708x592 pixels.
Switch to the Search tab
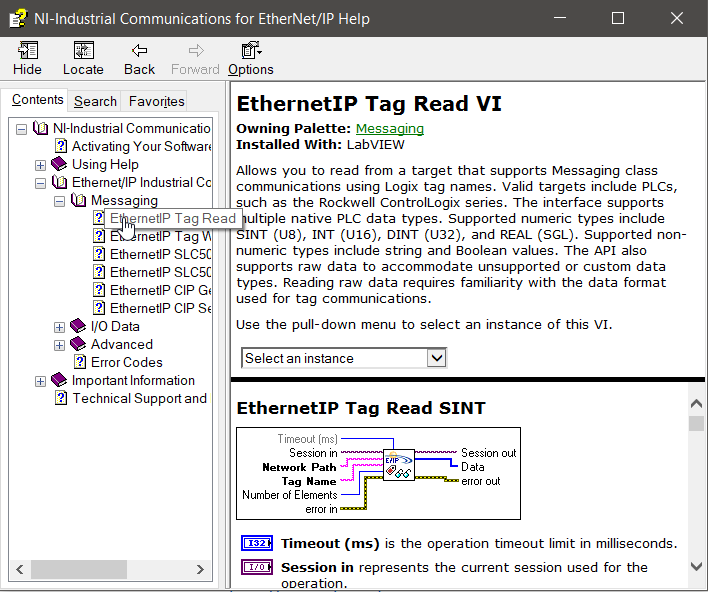click(x=95, y=102)
